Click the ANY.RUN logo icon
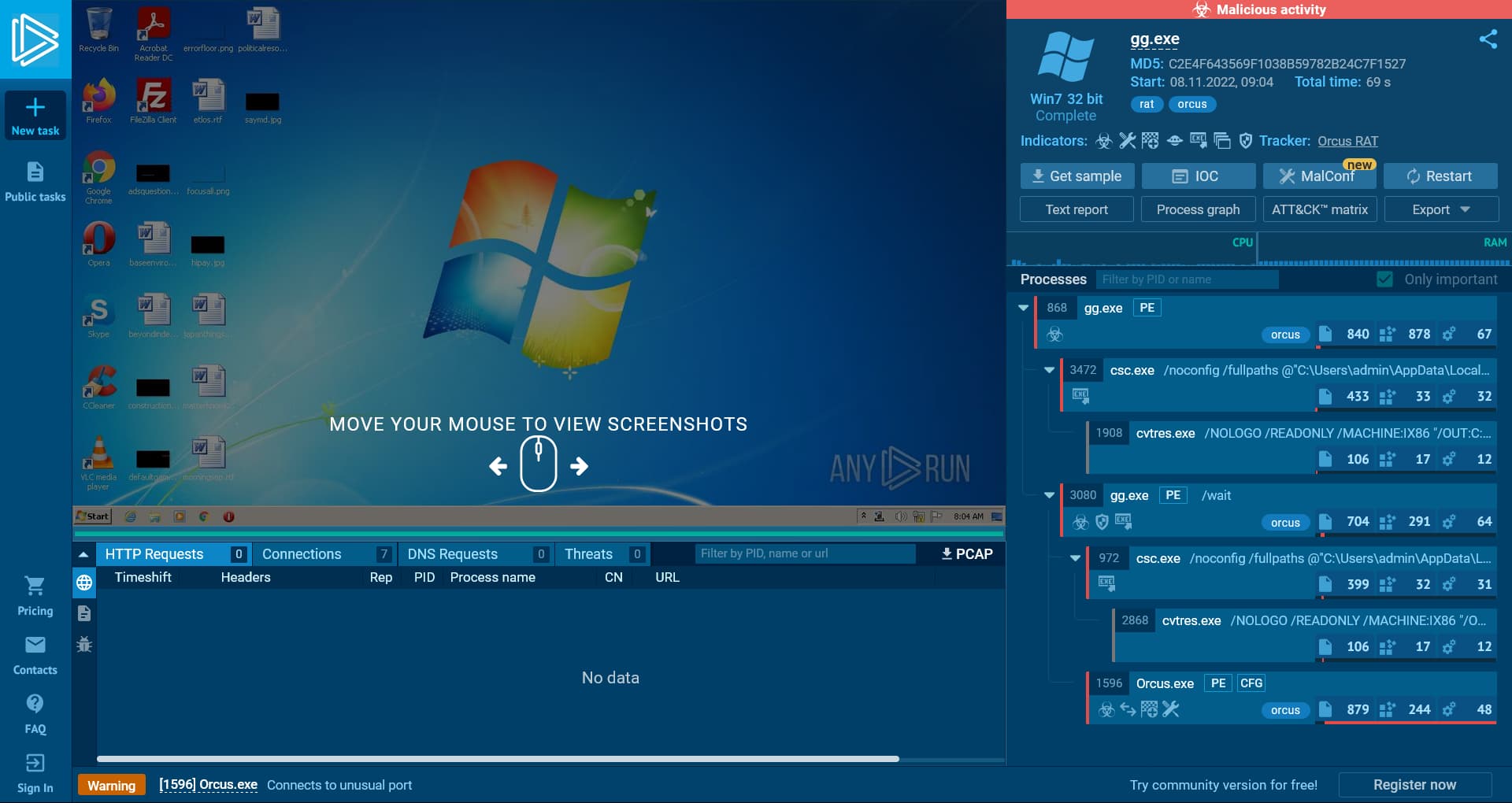The image size is (1512, 803). click(35, 39)
